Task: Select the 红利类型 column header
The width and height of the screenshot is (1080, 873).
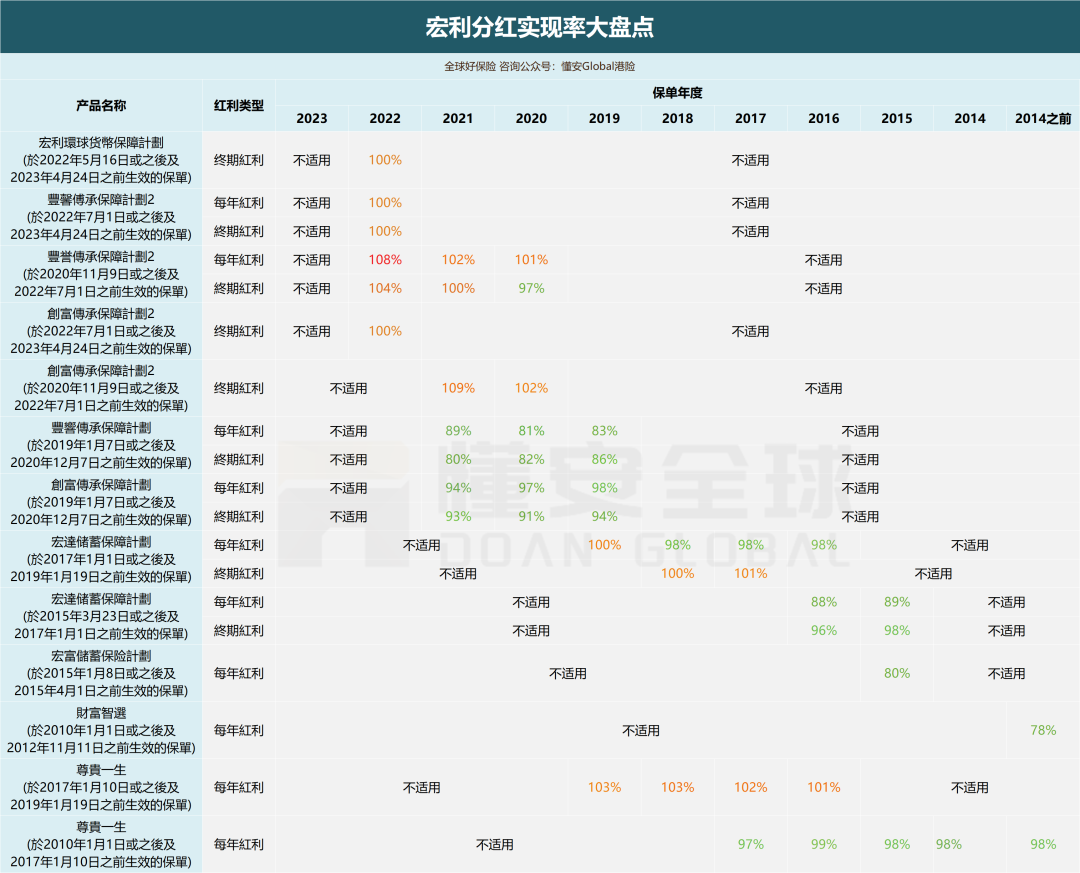Action: point(239,105)
